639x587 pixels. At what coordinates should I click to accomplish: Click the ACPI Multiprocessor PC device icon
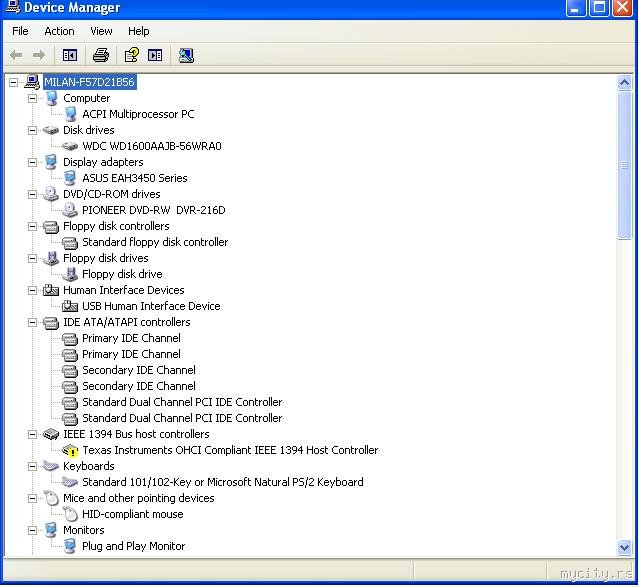click(71, 114)
